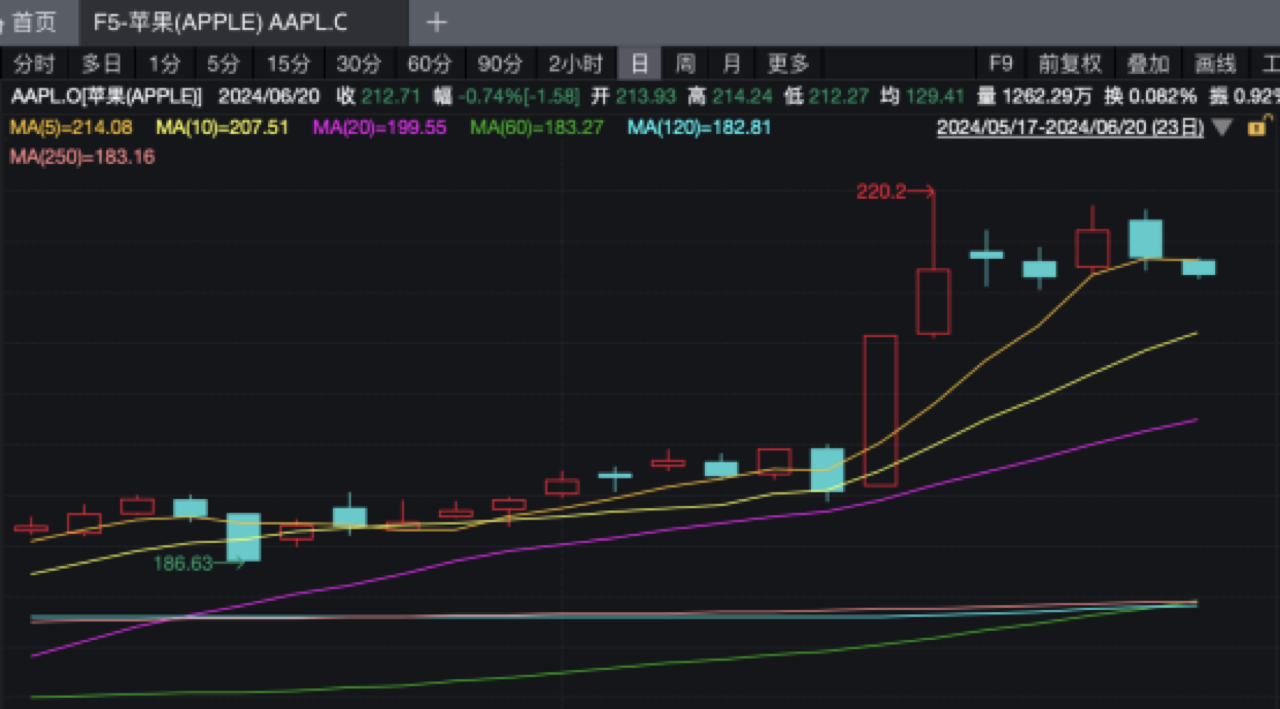This screenshot has height=709, width=1280.
Task: Click the MA(5)=214.08 indicator label
Action: (70, 128)
